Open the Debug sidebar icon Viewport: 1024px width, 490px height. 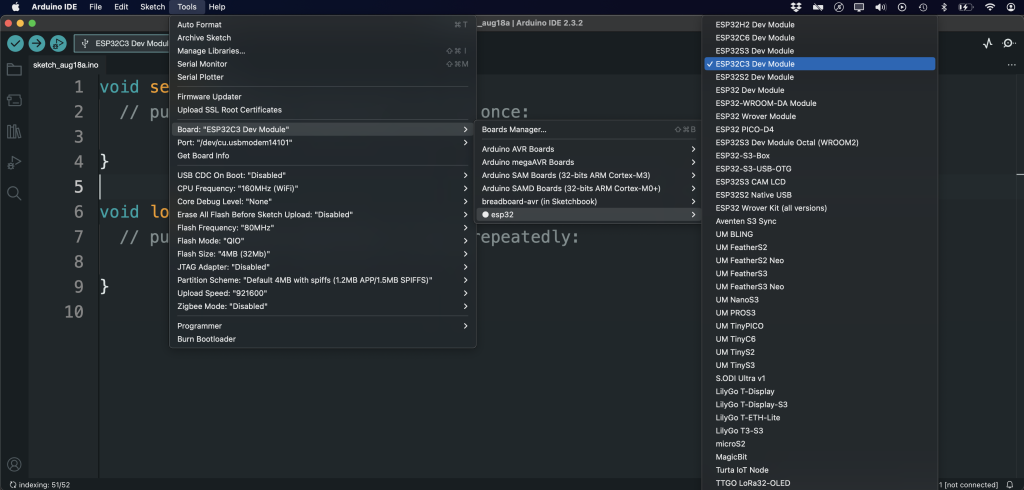(x=14, y=163)
